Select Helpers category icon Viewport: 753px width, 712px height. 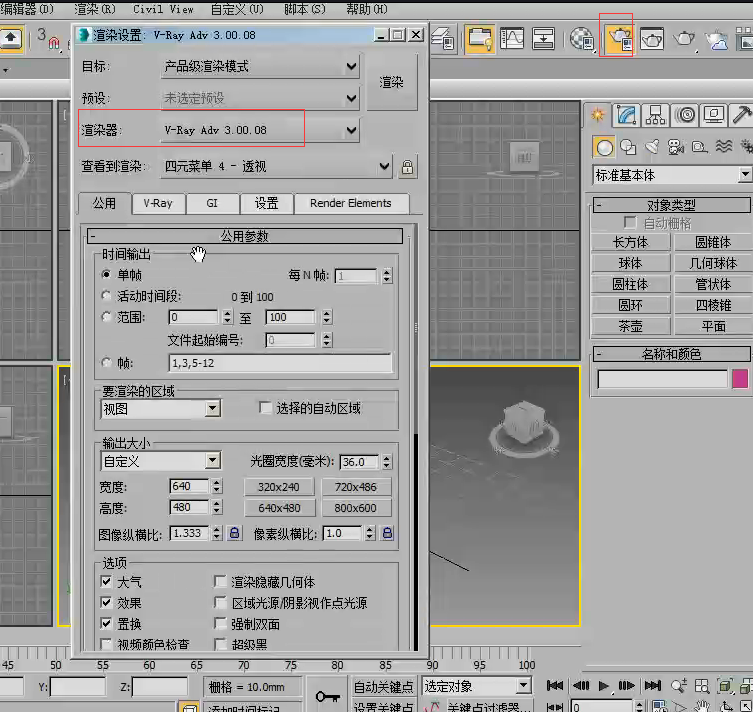coord(700,147)
